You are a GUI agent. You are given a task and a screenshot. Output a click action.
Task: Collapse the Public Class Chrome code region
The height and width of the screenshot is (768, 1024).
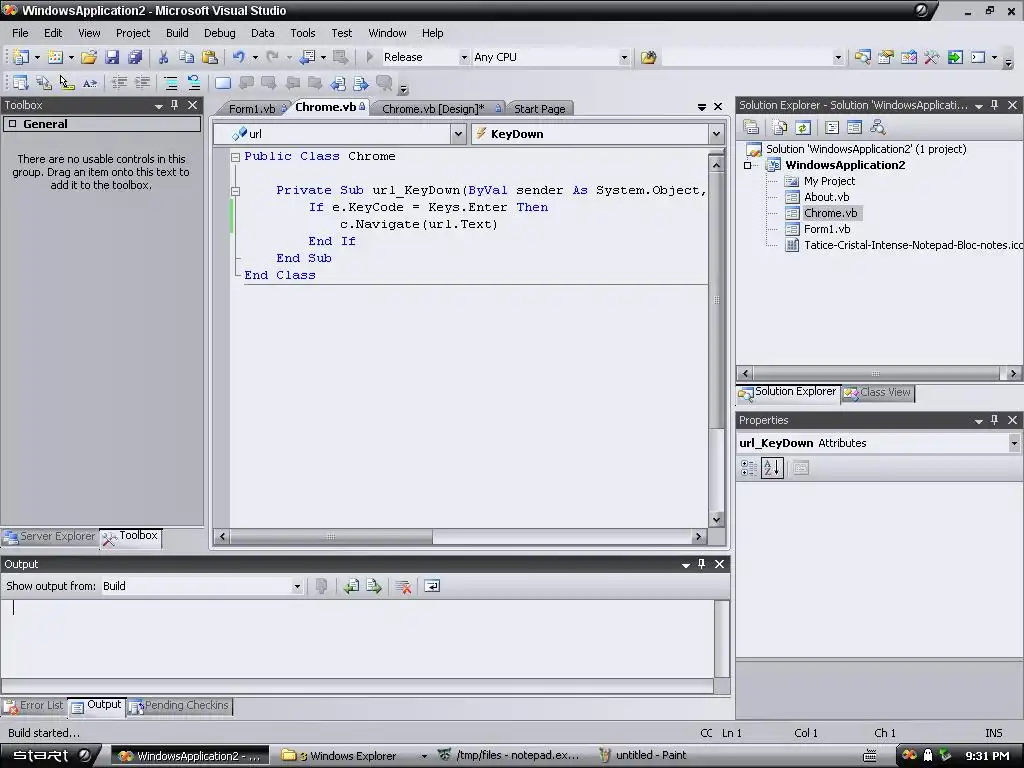pos(235,157)
